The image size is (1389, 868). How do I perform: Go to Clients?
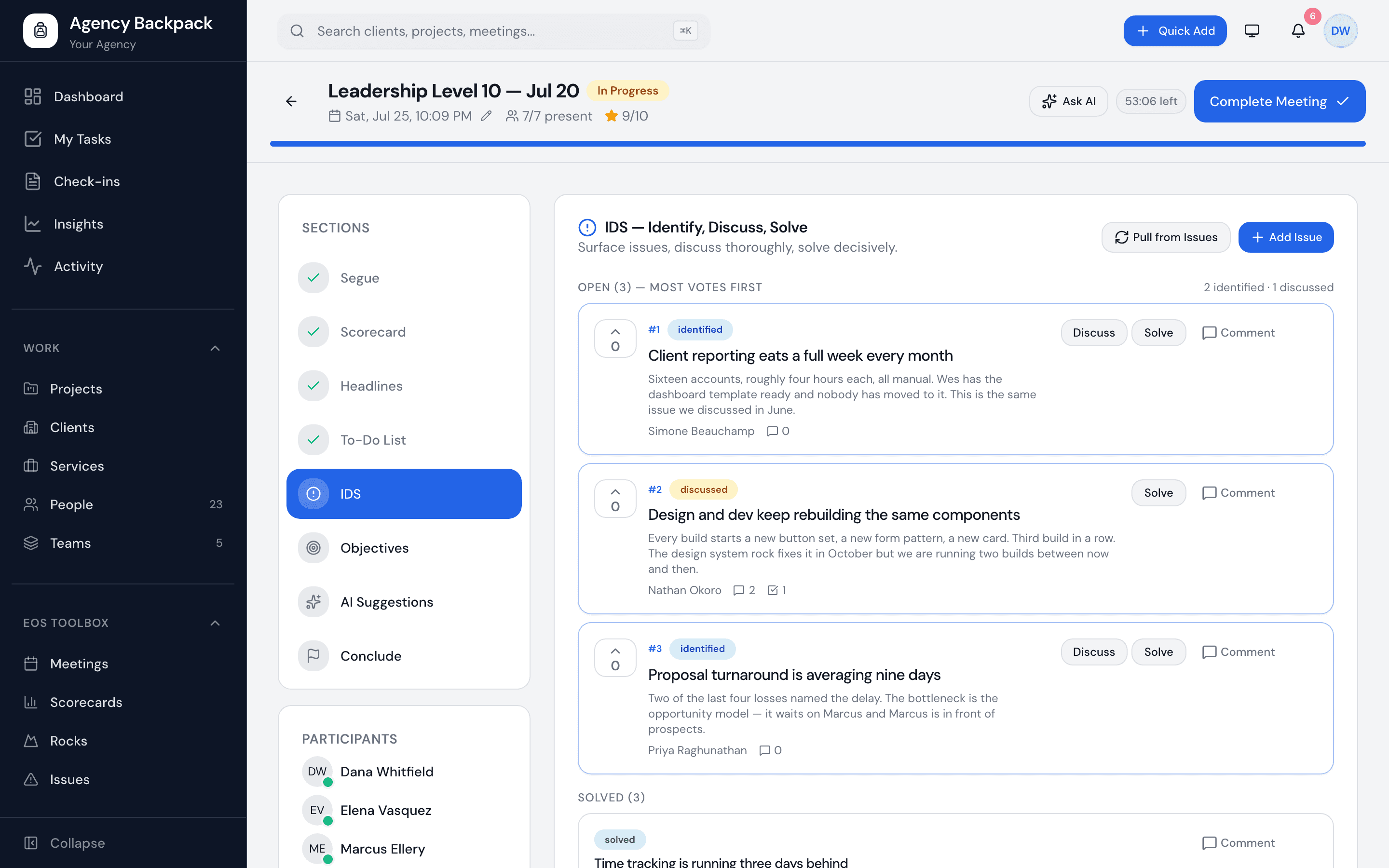coord(123,427)
